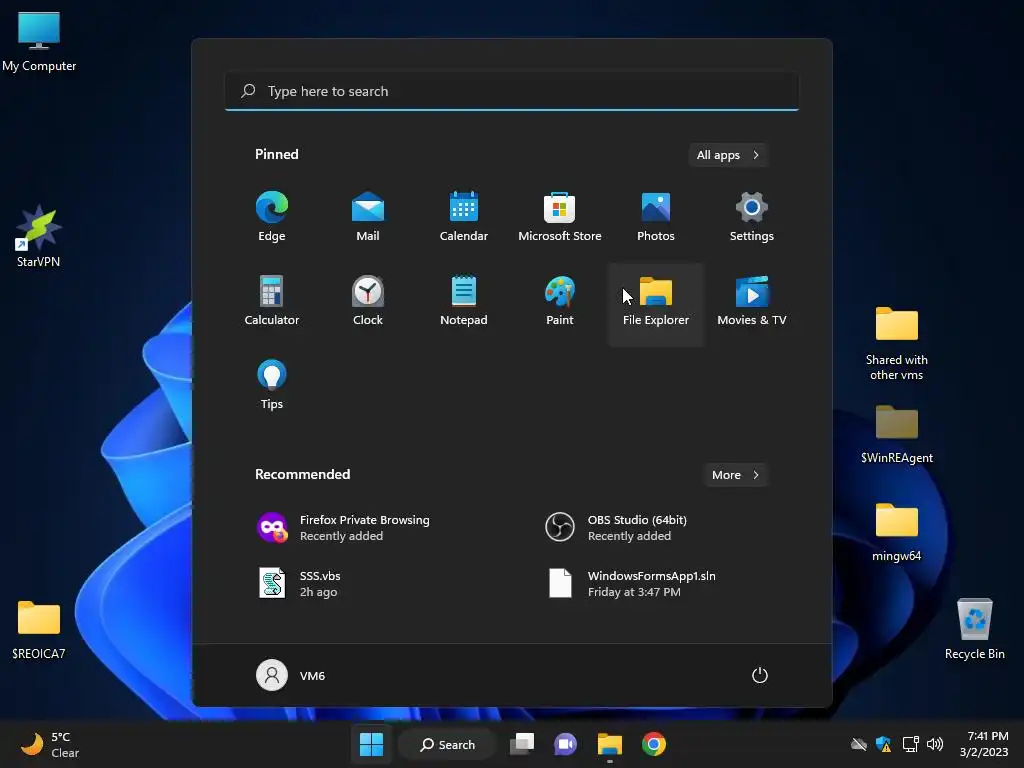Open the weather widget showing 5°C Clear
The image size is (1024, 768).
click(x=50, y=744)
